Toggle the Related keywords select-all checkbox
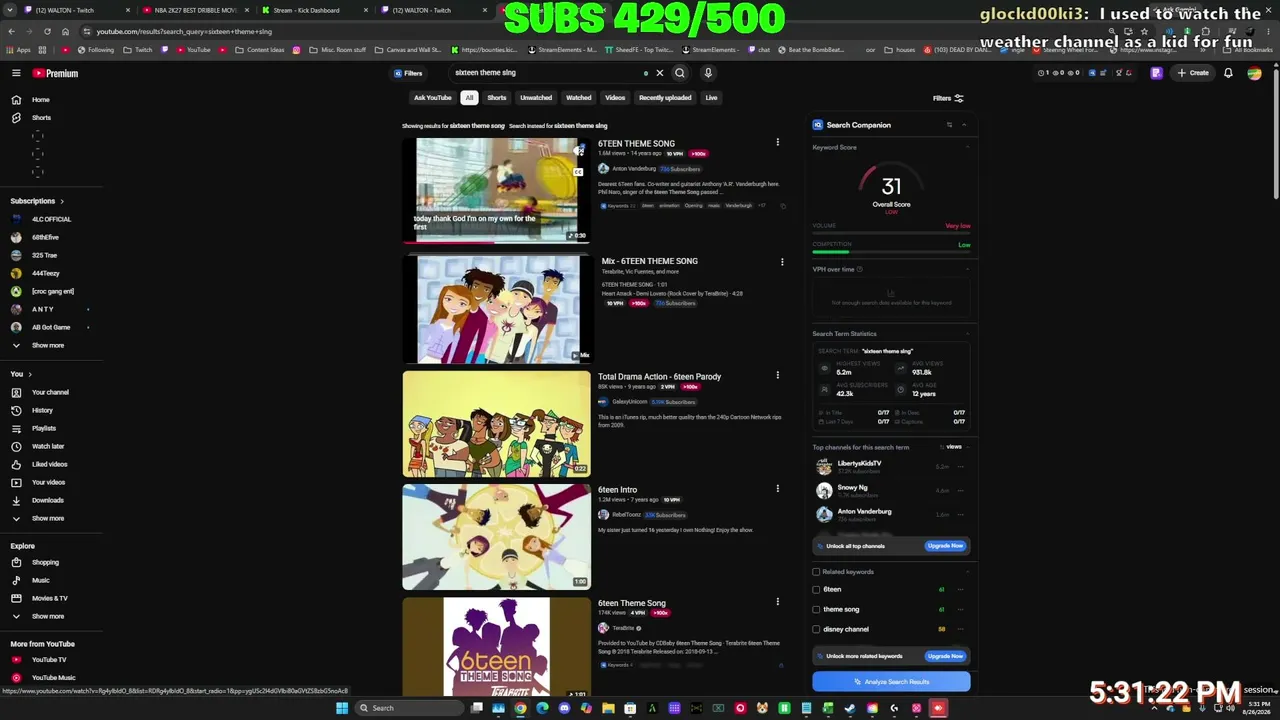The image size is (1280, 720). coord(816,572)
